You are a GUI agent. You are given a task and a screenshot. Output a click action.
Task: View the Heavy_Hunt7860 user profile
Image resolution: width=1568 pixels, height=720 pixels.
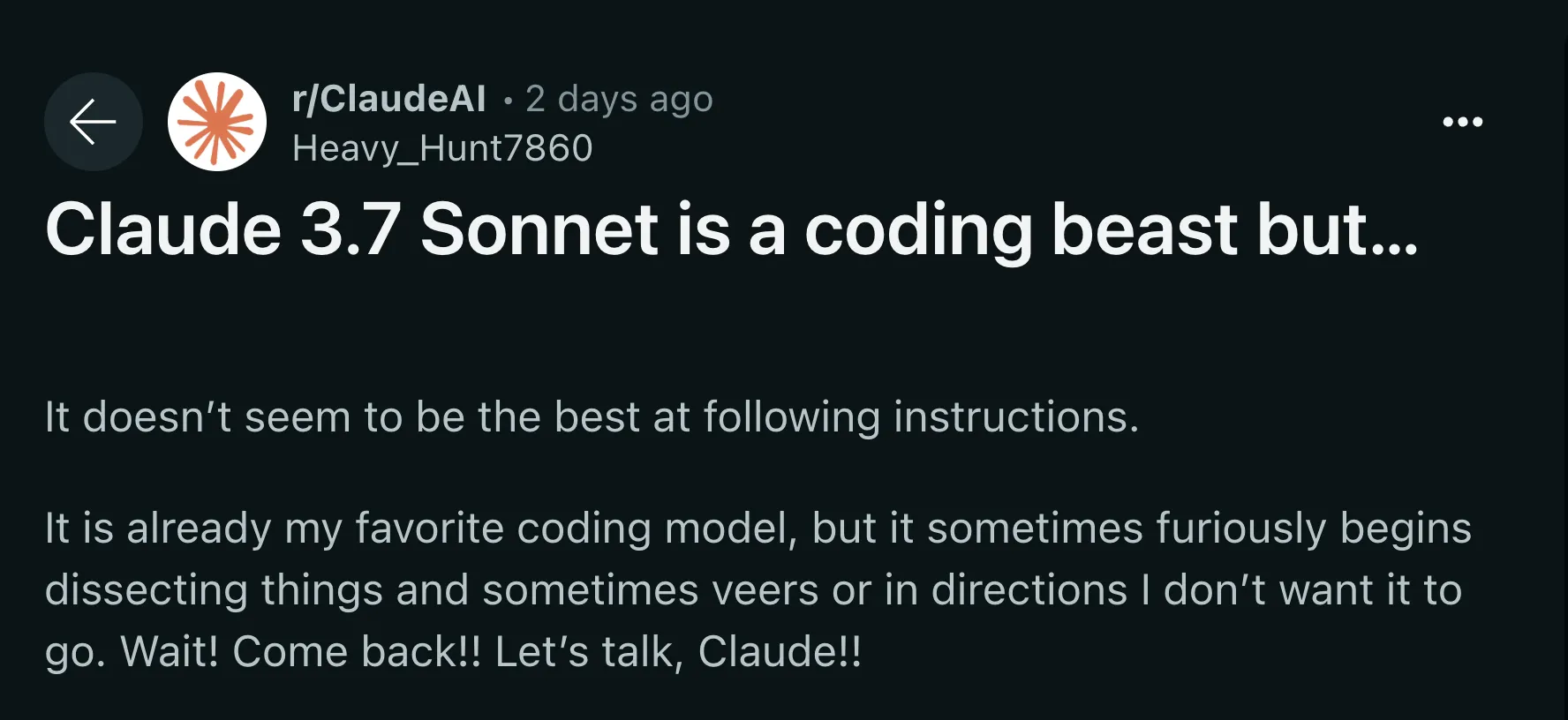[442, 148]
